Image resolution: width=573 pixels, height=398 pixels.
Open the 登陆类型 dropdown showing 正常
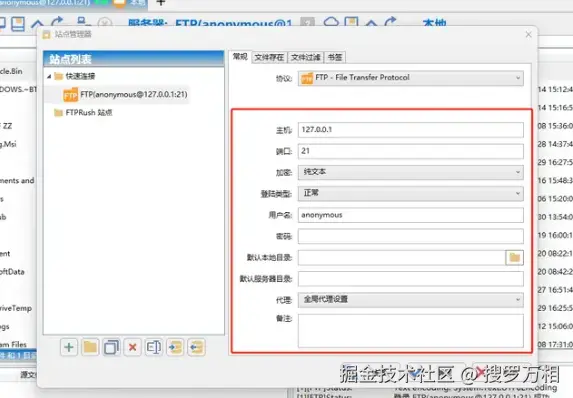click(410, 193)
